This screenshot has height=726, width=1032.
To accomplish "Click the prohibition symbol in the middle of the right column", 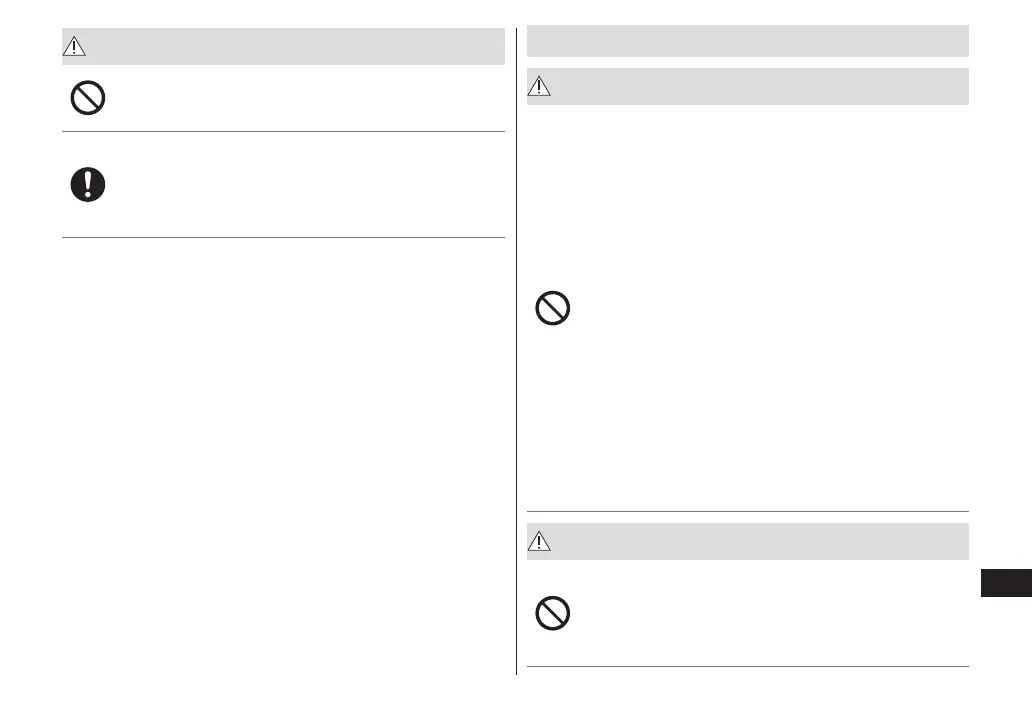I will 553,308.
